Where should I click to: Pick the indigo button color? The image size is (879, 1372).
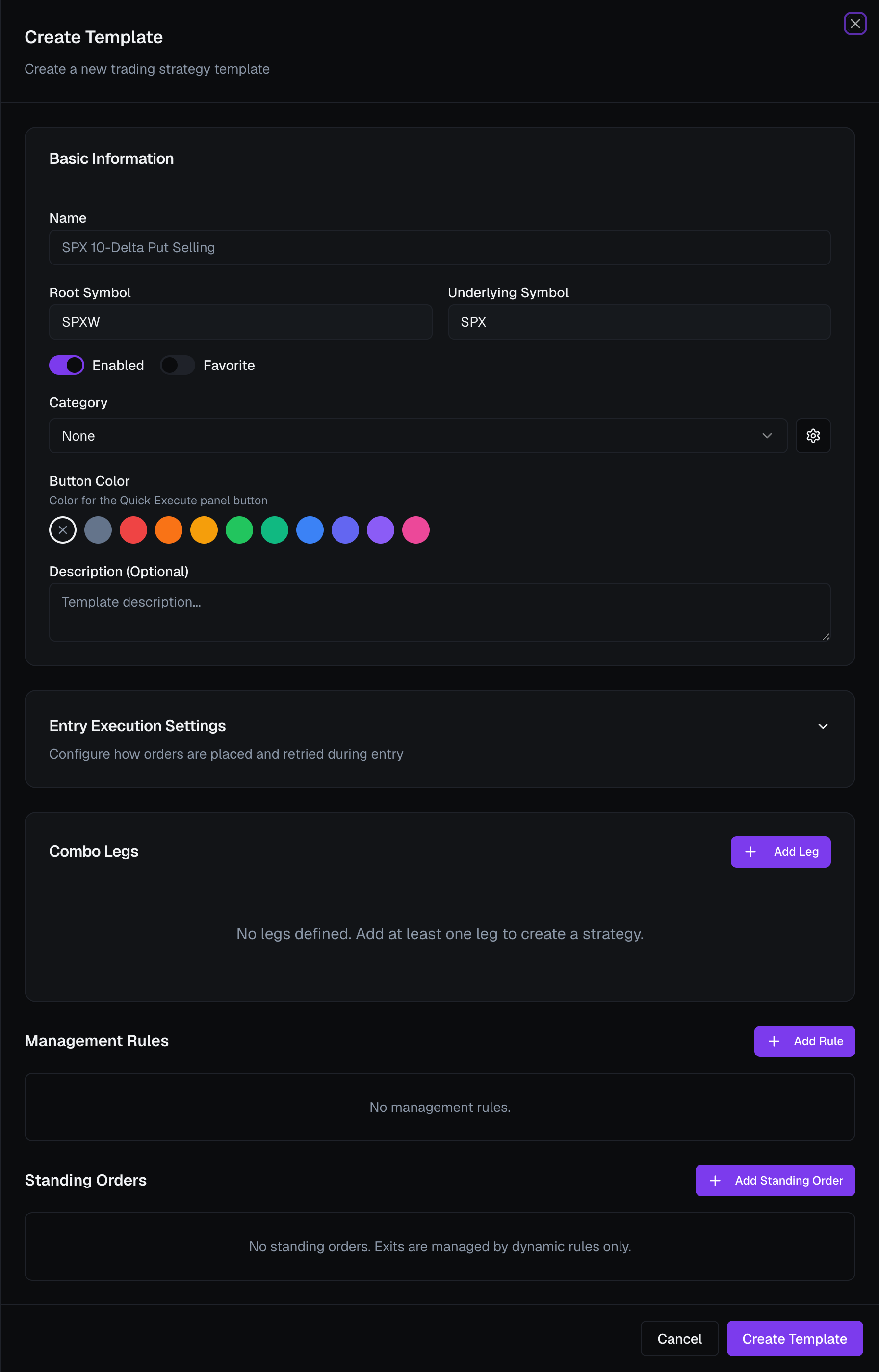(x=345, y=530)
